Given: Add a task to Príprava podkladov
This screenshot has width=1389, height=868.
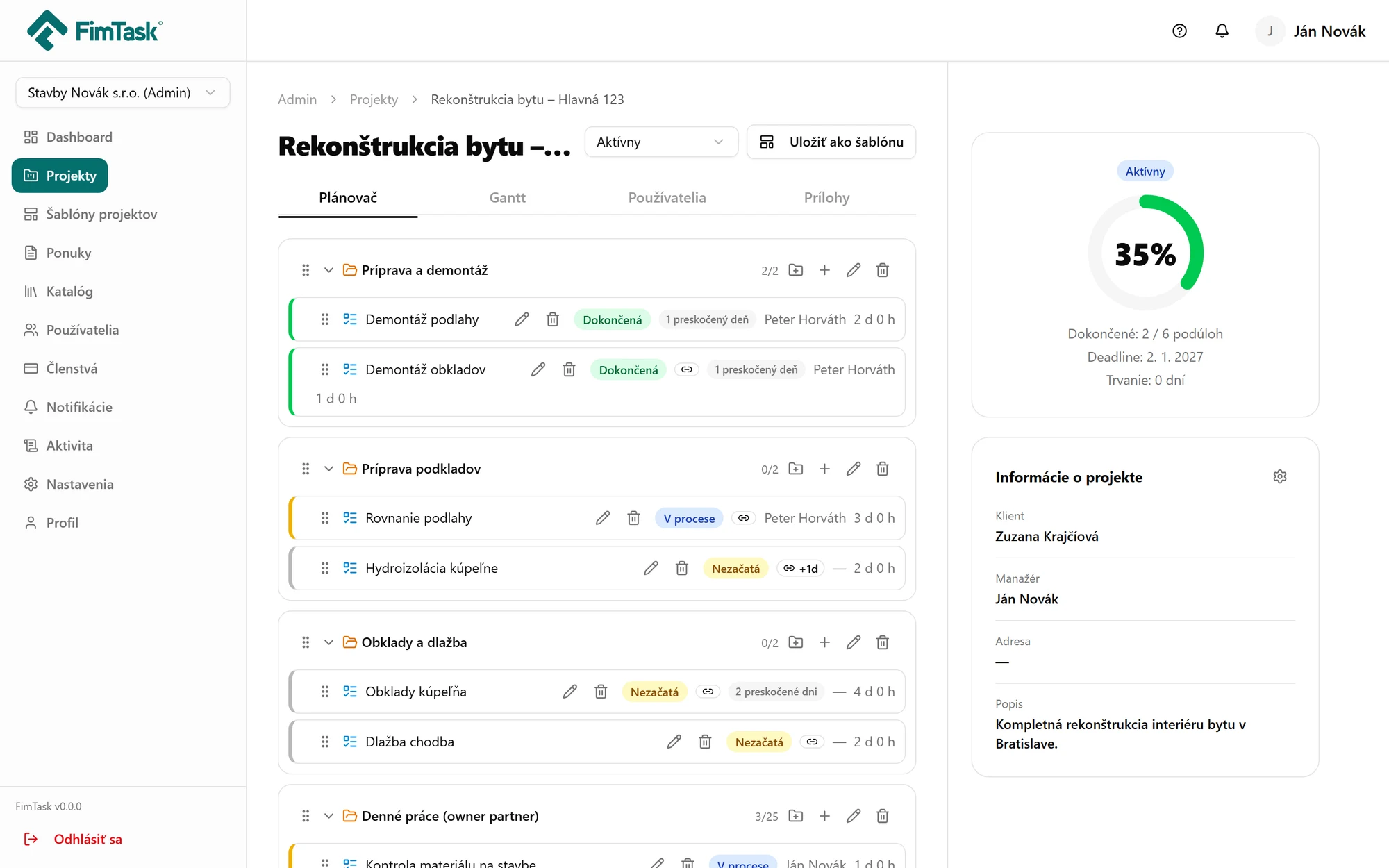Looking at the screenshot, I should pyautogui.click(x=824, y=469).
